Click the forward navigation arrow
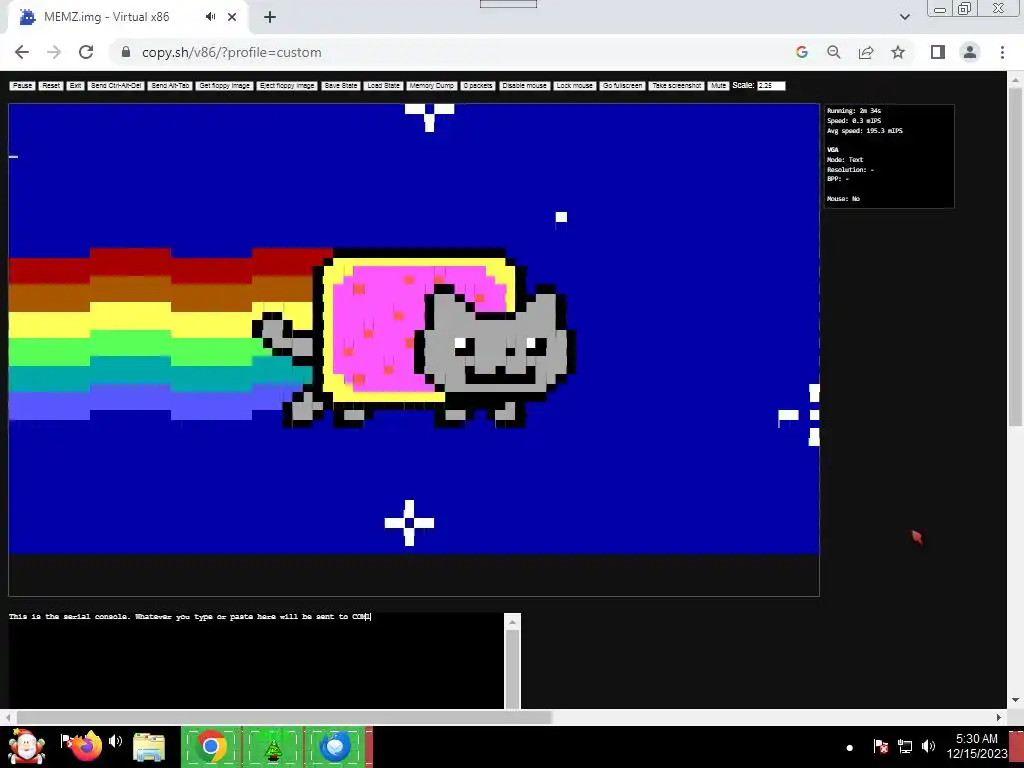 click(x=54, y=52)
